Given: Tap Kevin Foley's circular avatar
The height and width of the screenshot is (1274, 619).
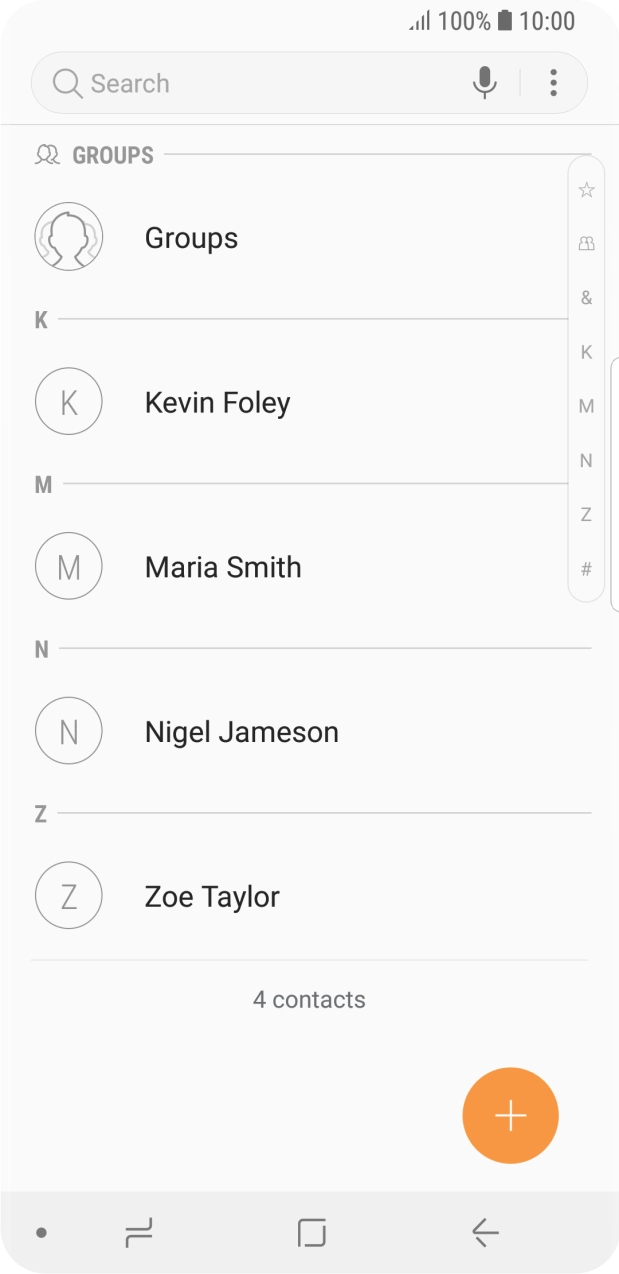Looking at the screenshot, I should (x=68, y=401).
